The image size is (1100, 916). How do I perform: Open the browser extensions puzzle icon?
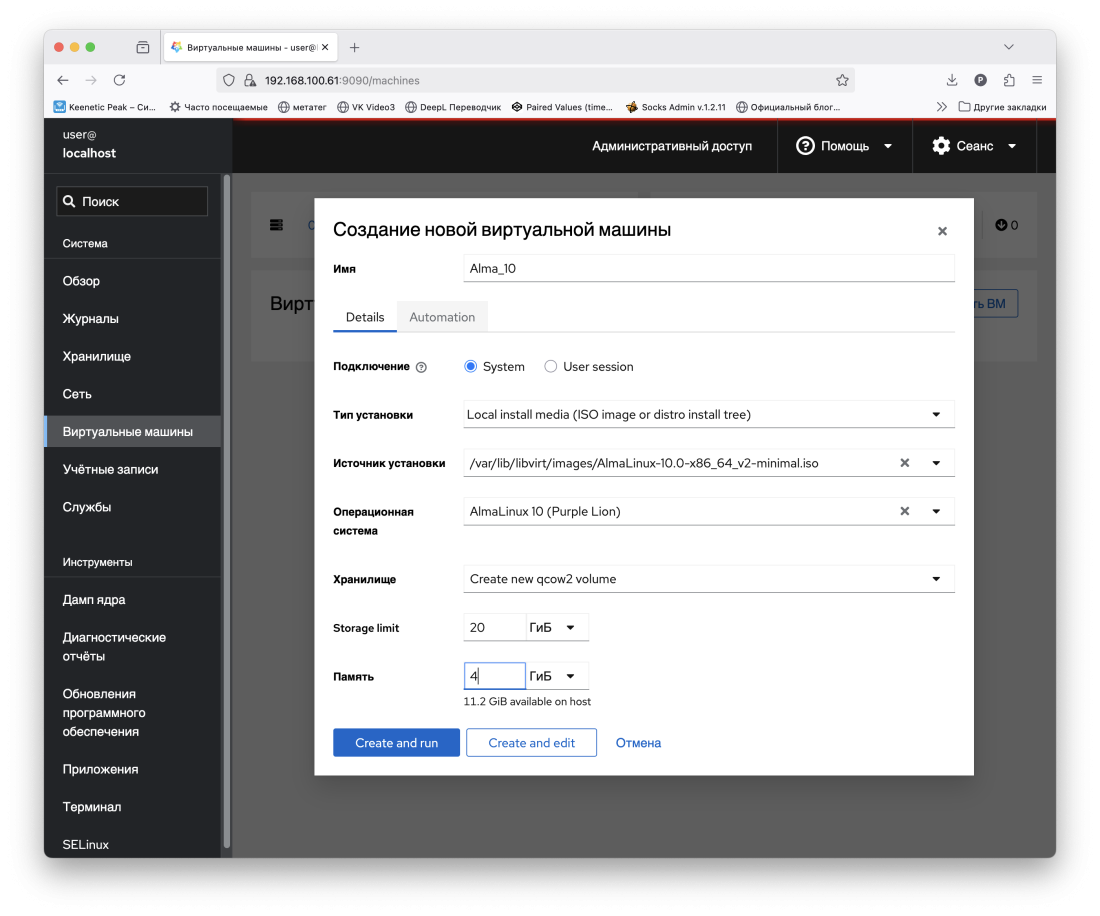(1008, 80)
